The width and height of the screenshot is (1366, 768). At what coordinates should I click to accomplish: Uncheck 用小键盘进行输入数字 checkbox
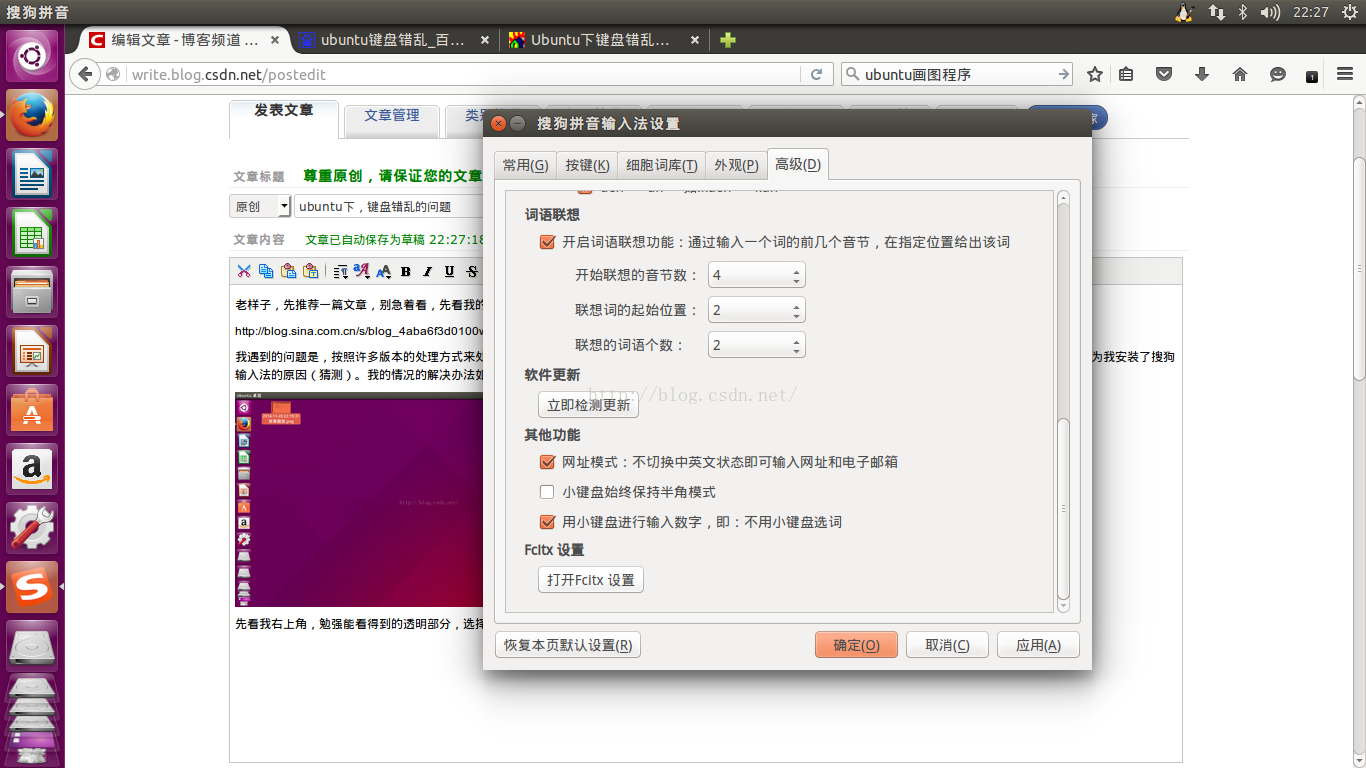(547, 522)
